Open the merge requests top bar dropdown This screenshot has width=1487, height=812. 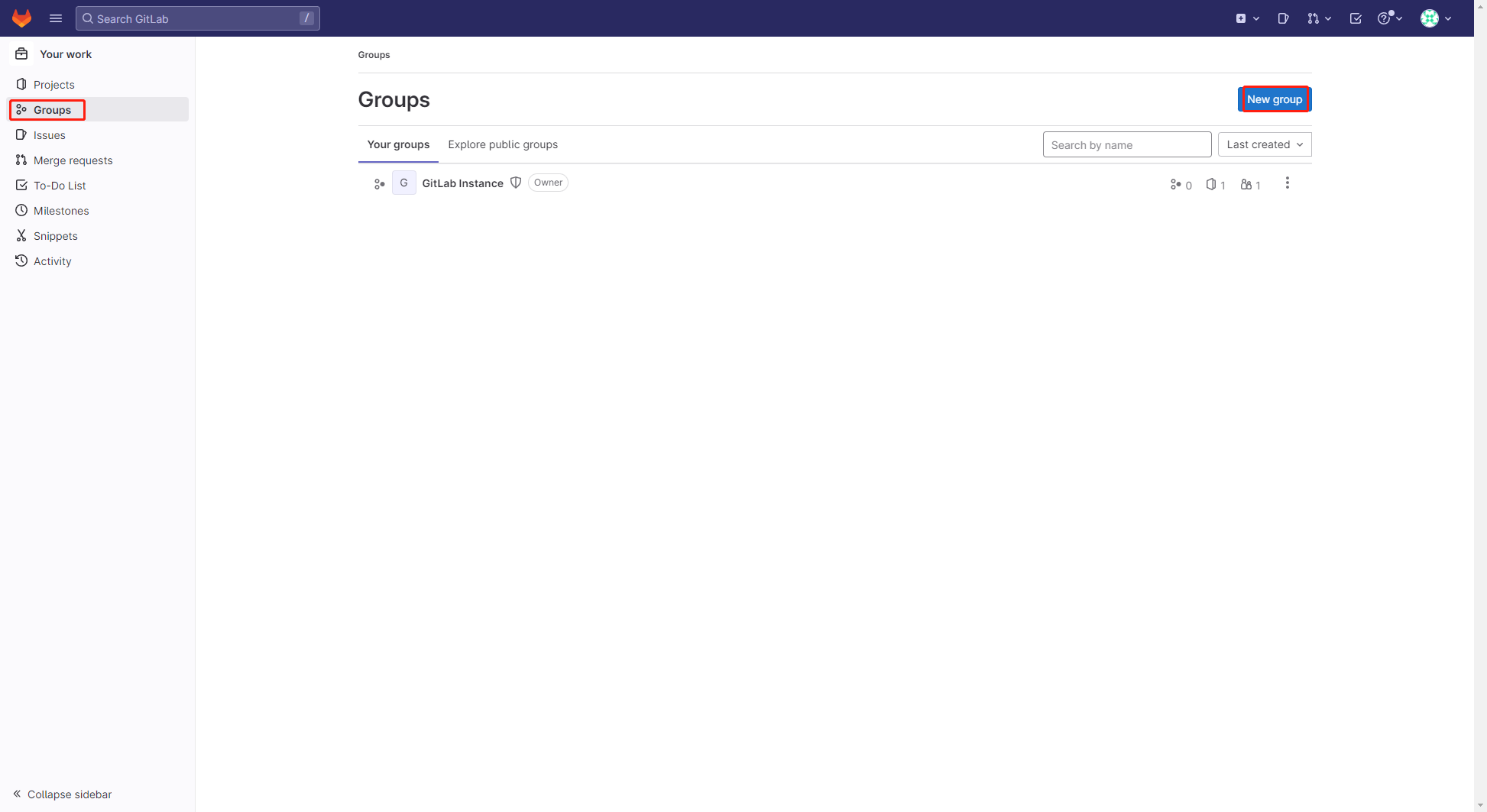(x=1319, y=18)
